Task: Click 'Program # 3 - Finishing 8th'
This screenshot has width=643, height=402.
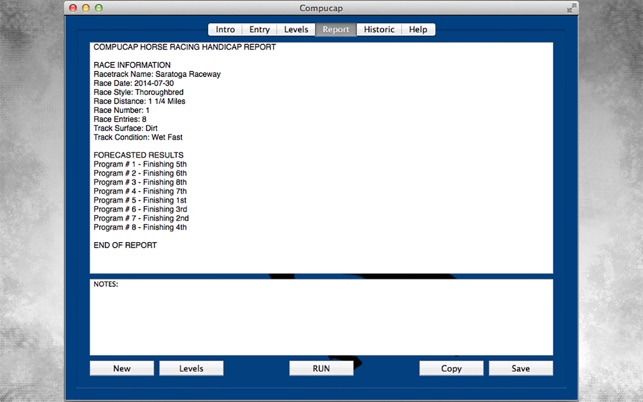Action: [140, 182]
